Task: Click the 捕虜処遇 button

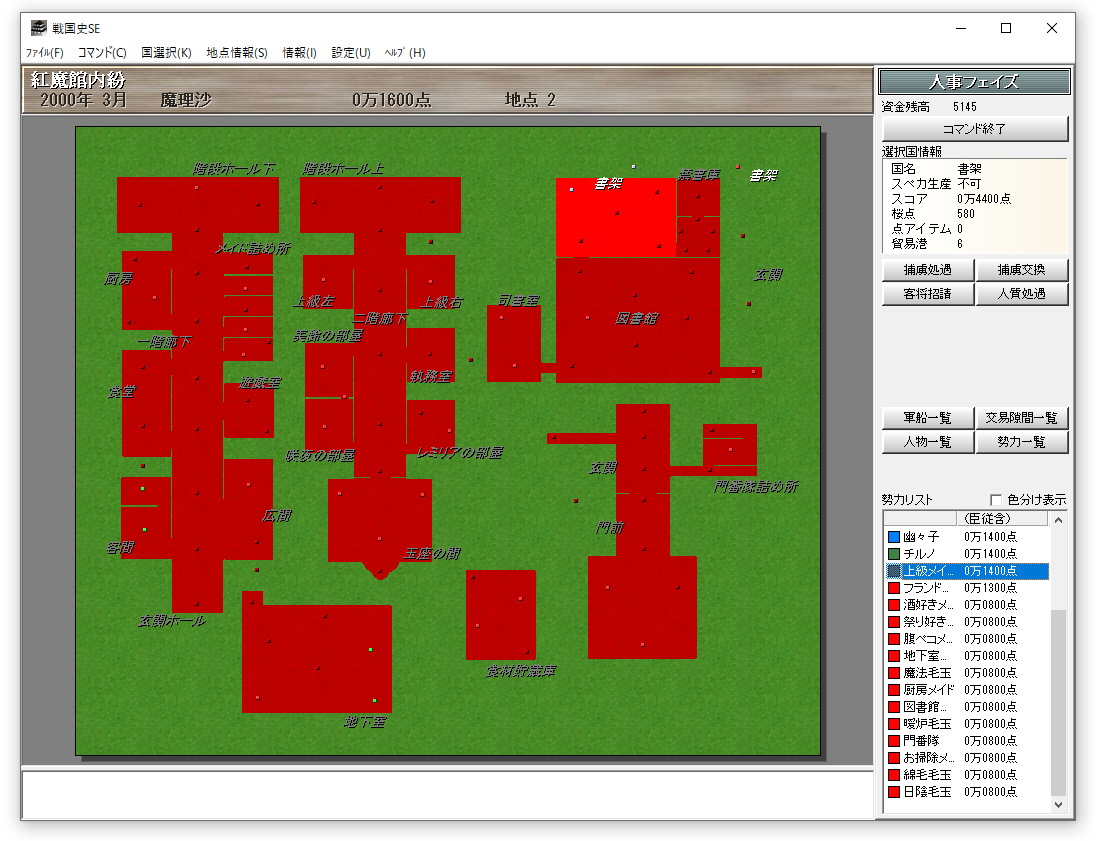Action: (927, 270)
